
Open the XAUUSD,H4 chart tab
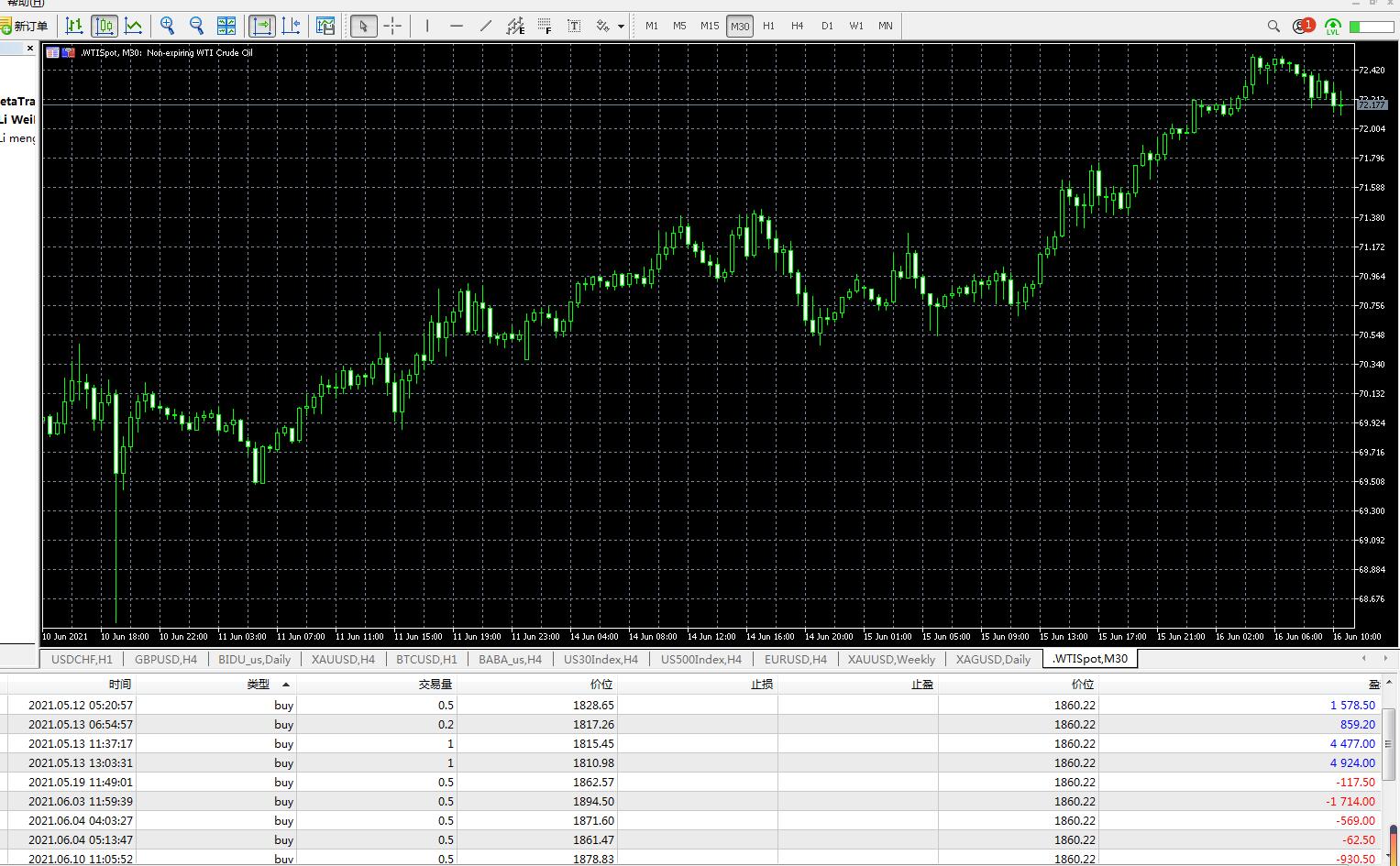343,659
